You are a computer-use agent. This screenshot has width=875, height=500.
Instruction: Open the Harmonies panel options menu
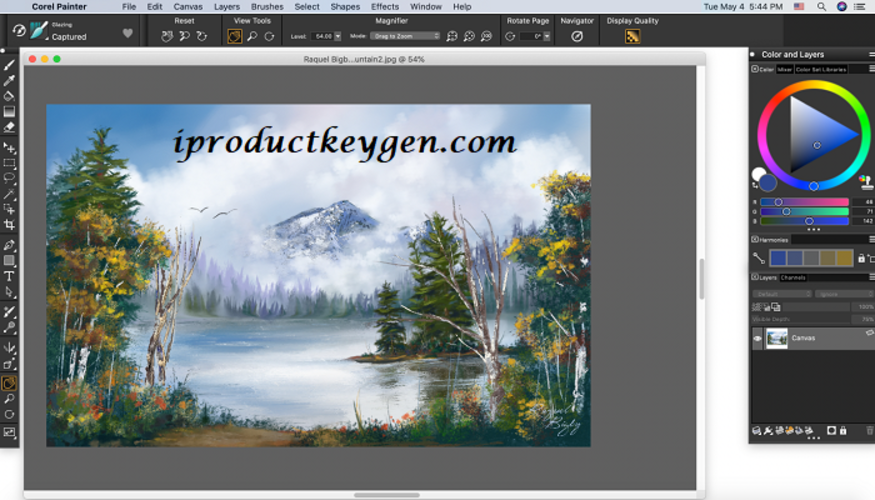click(872, 239)
